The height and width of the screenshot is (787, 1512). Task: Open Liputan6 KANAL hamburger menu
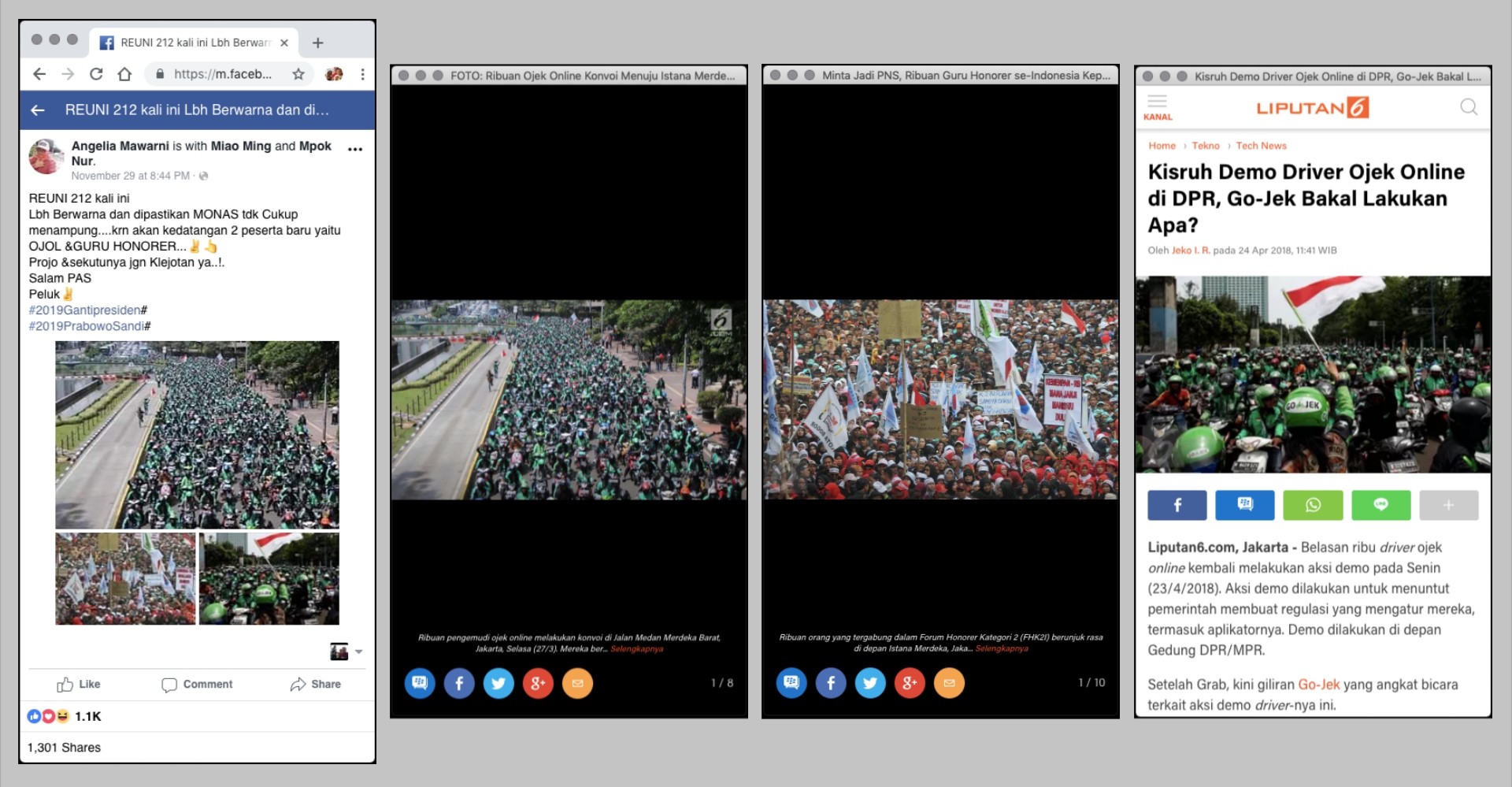[x=1157, y=106]
